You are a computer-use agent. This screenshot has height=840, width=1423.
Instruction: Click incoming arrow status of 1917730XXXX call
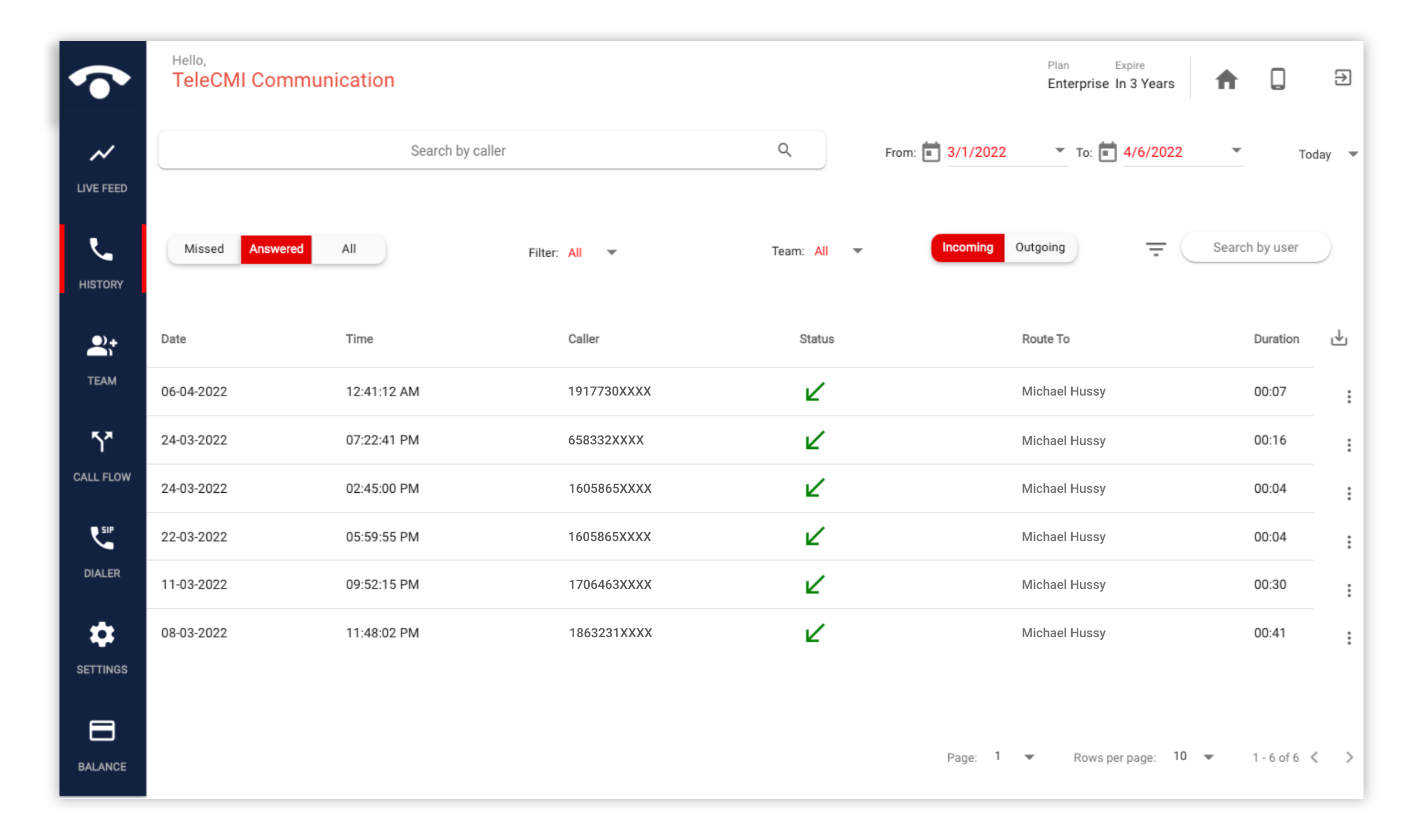815,392
